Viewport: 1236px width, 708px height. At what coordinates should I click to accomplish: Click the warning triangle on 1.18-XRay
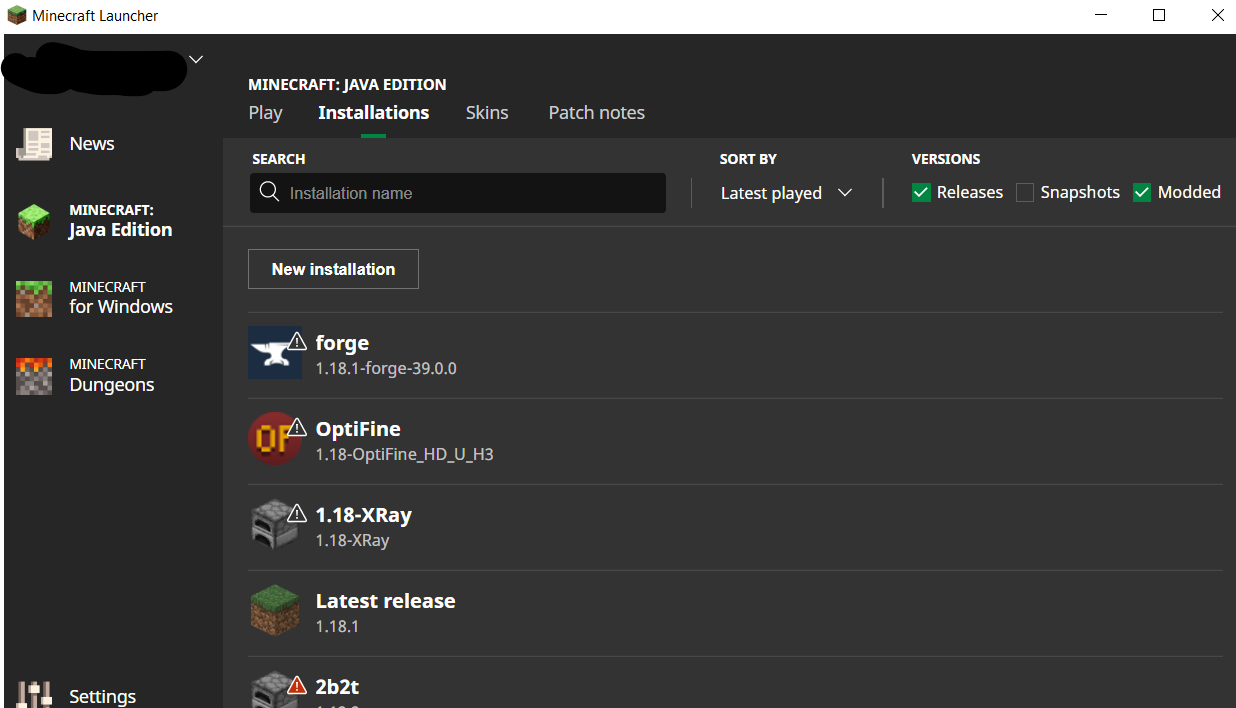297,513
